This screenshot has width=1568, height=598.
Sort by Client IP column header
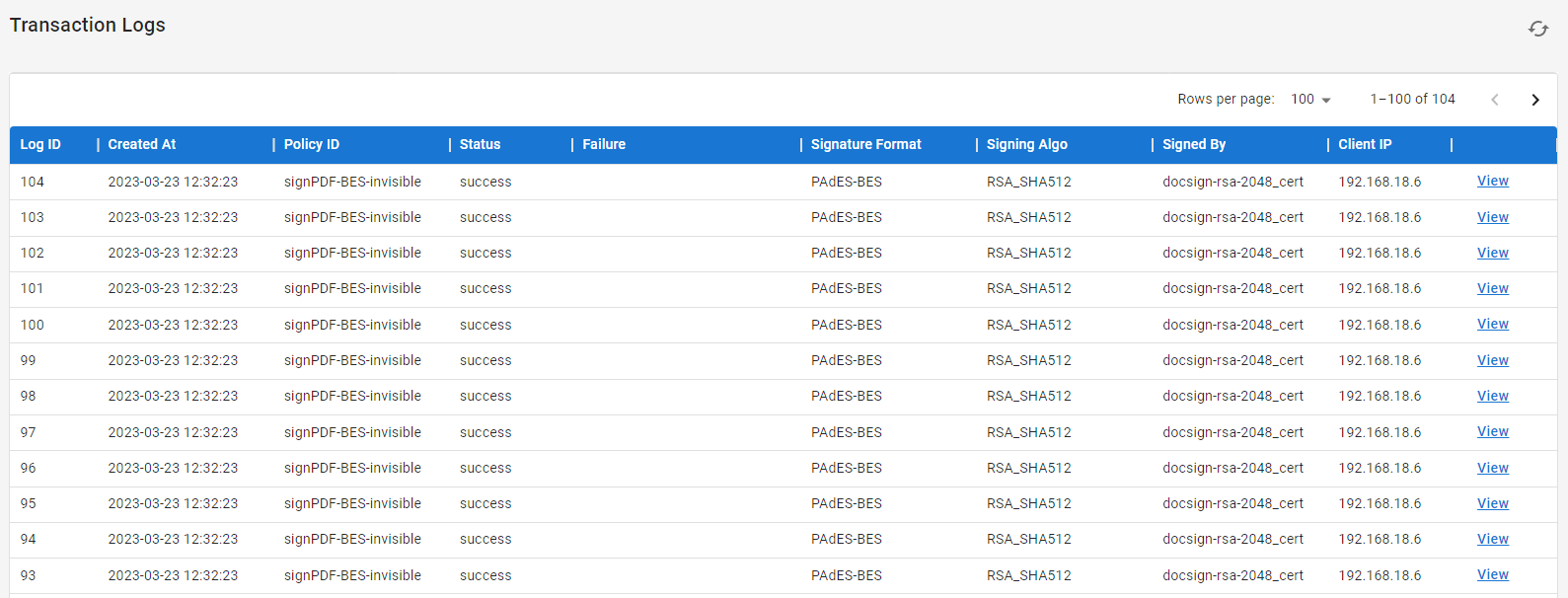point(1365,144)
